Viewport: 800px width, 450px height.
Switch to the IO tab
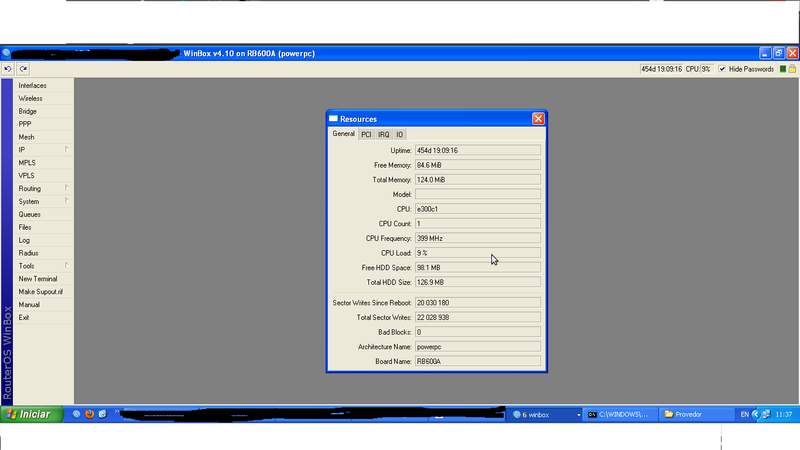[x=399, y=135]
